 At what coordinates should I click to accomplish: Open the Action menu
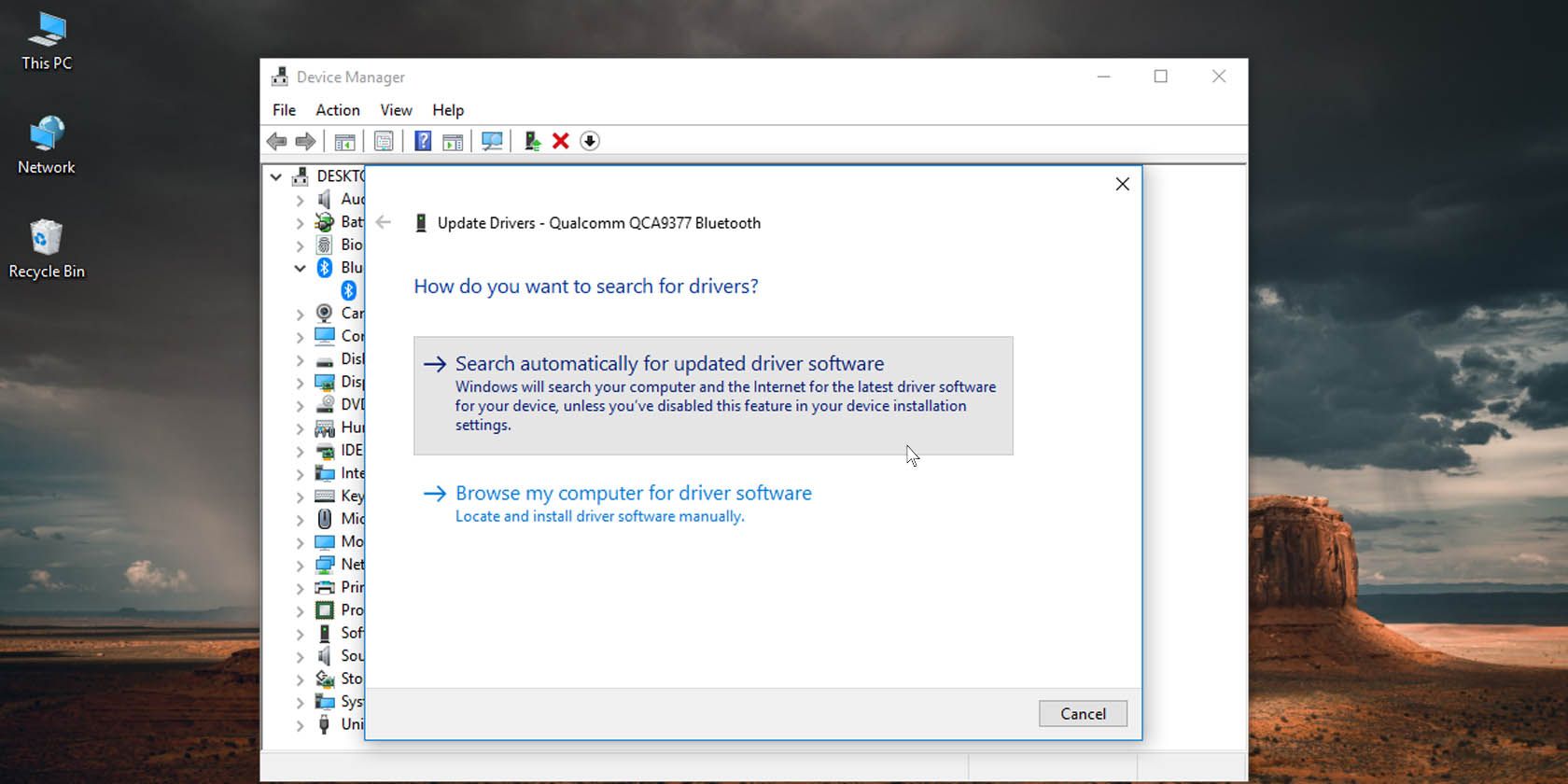[x=337, y=110]
